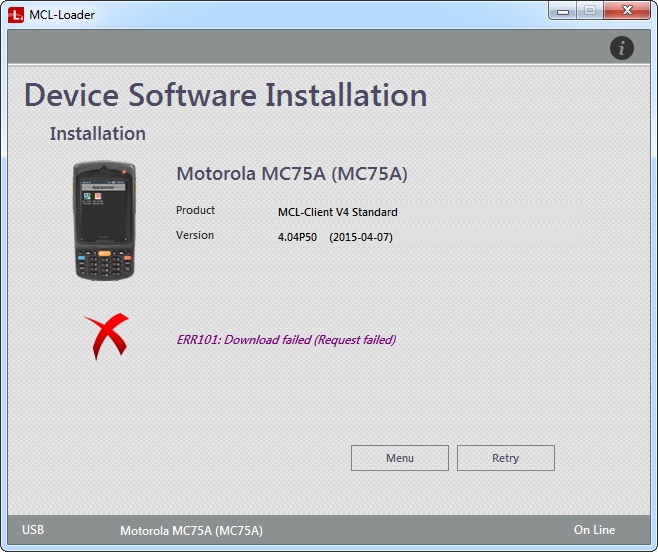Click the device name in status bar
658x552 pixels.
[191, 530]
